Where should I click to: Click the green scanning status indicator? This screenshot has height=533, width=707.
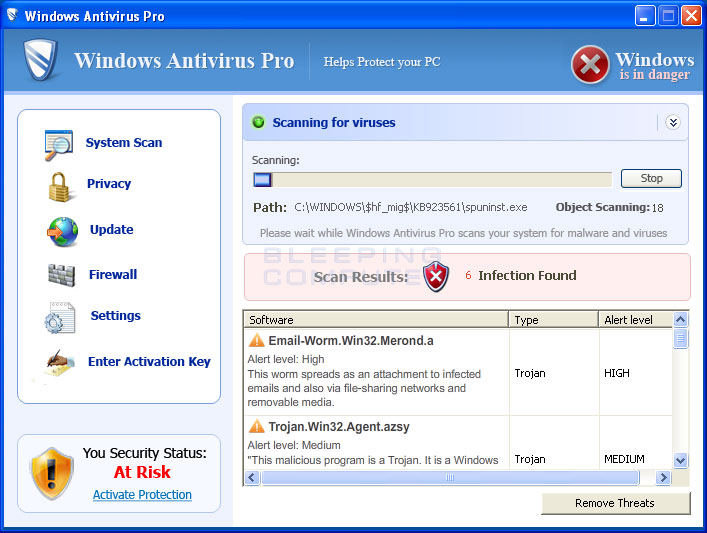(x=258, y=122)
